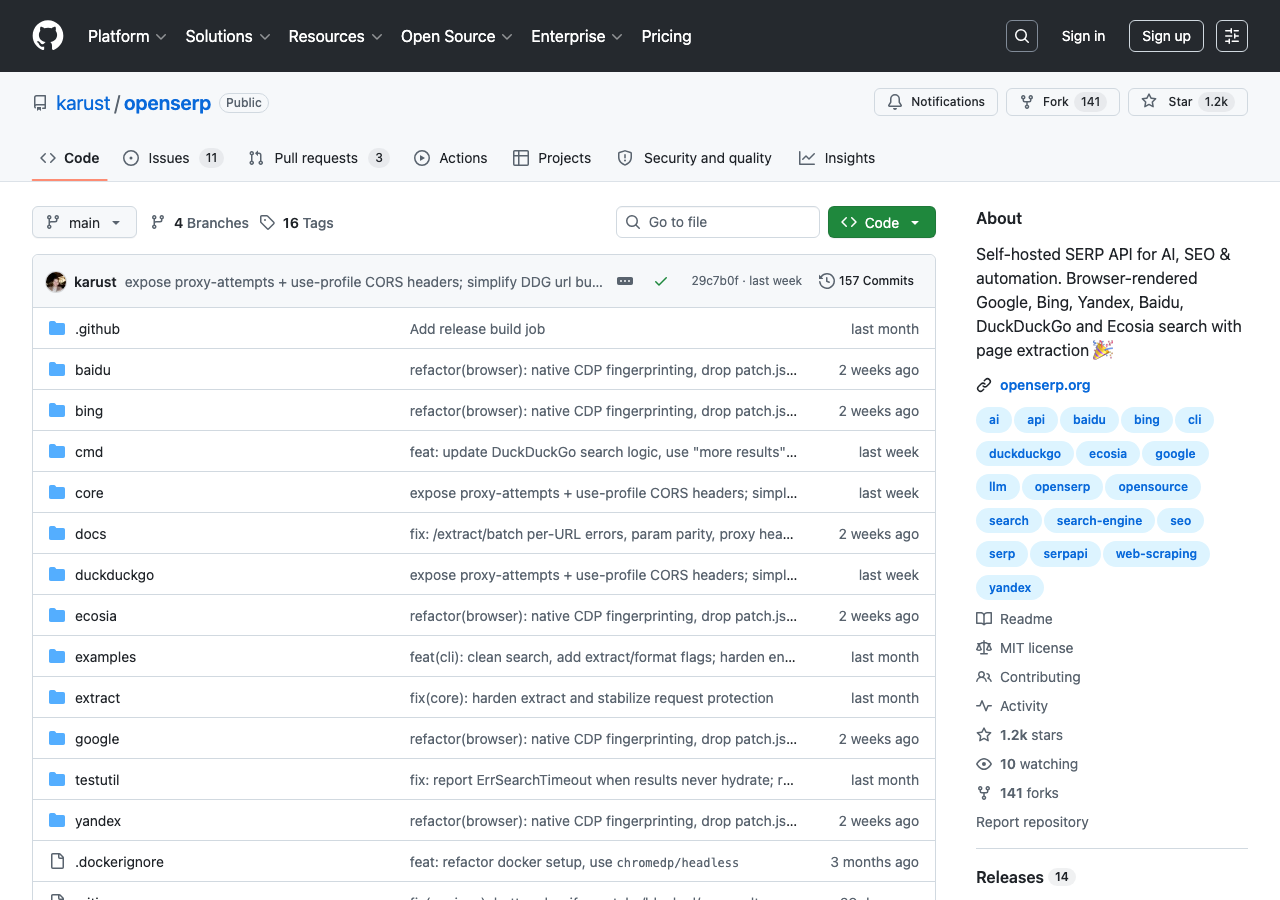Click the Readme book icon
This screenshot has height=900, width=1280.
tap(984, 619)
